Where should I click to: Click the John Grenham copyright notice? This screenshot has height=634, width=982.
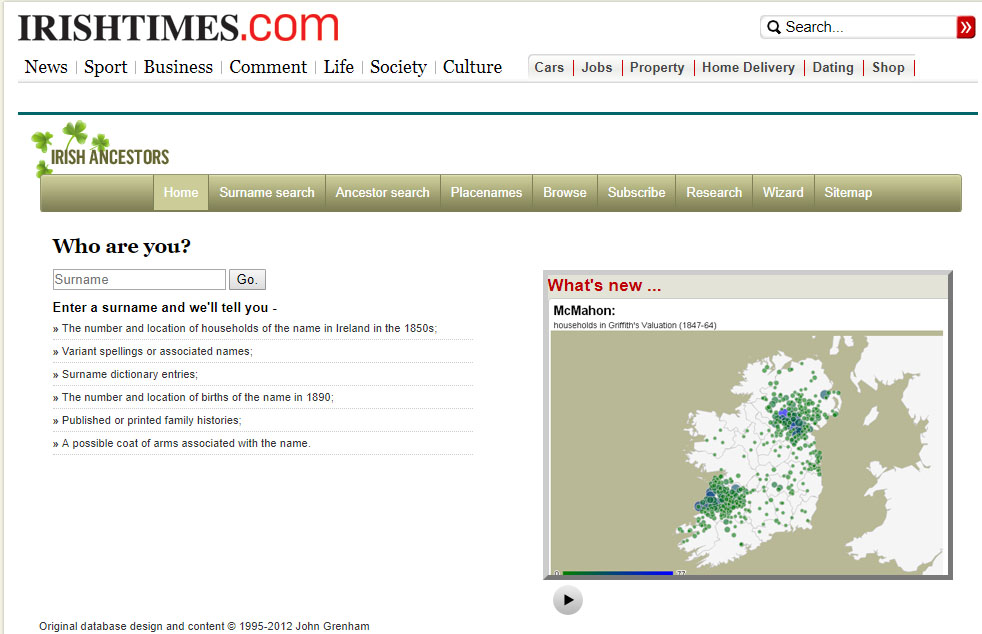click(204, 626)
